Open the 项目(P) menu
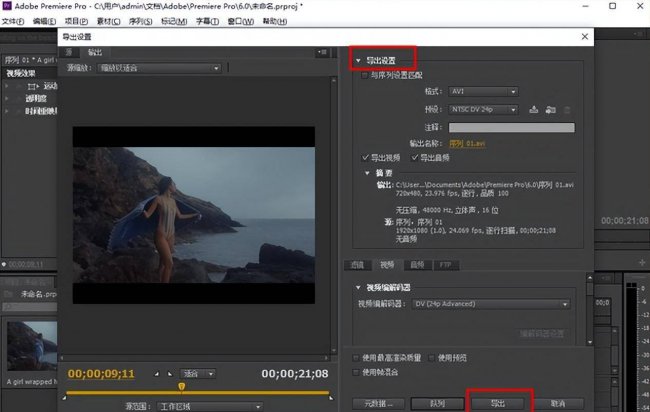Screen dimensions: 650x412 (76, 21)
